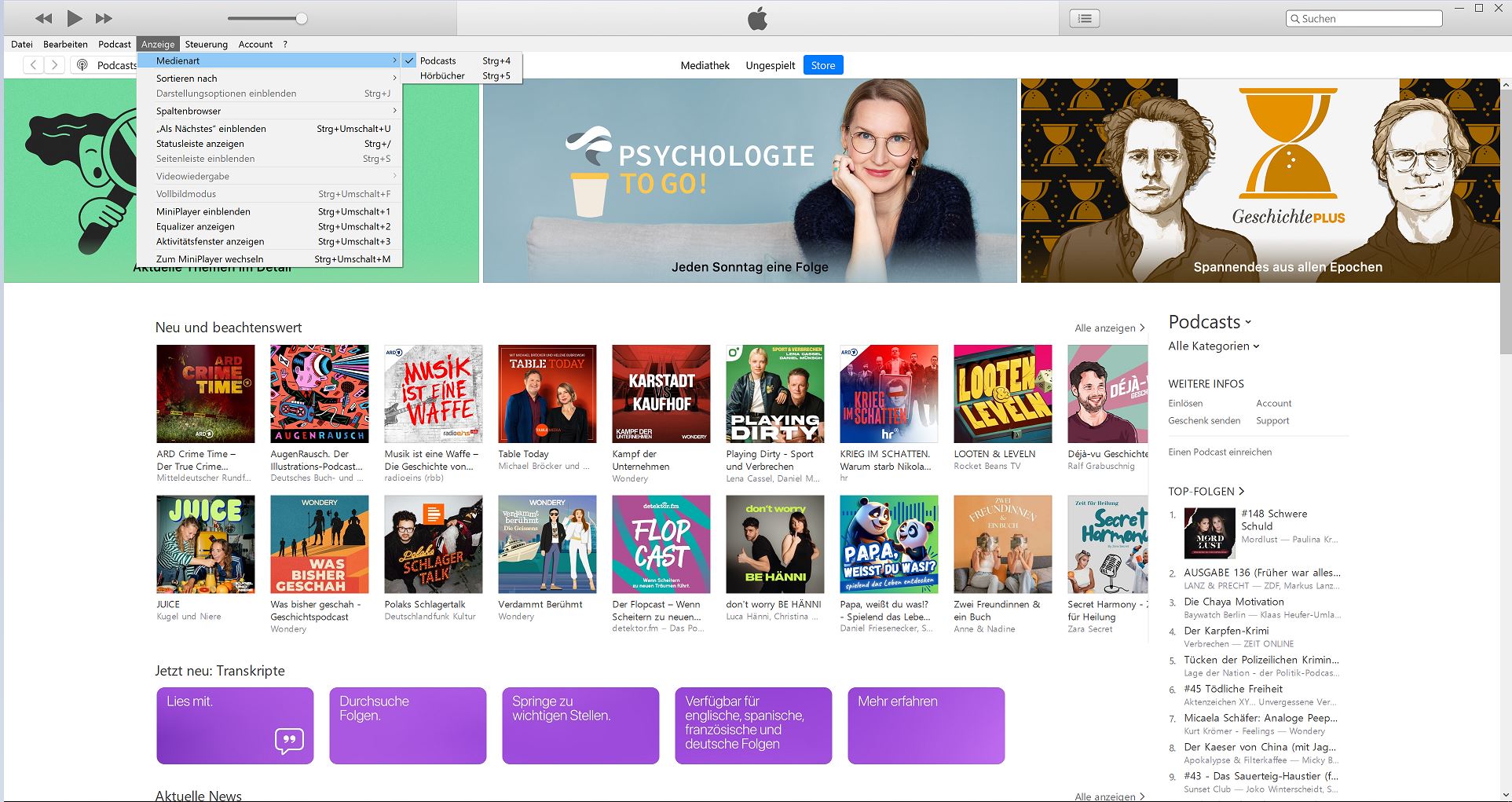Open the Bearbeiten menu
The width and height of the screenshot is (1512, 802).
pos(65,44)
